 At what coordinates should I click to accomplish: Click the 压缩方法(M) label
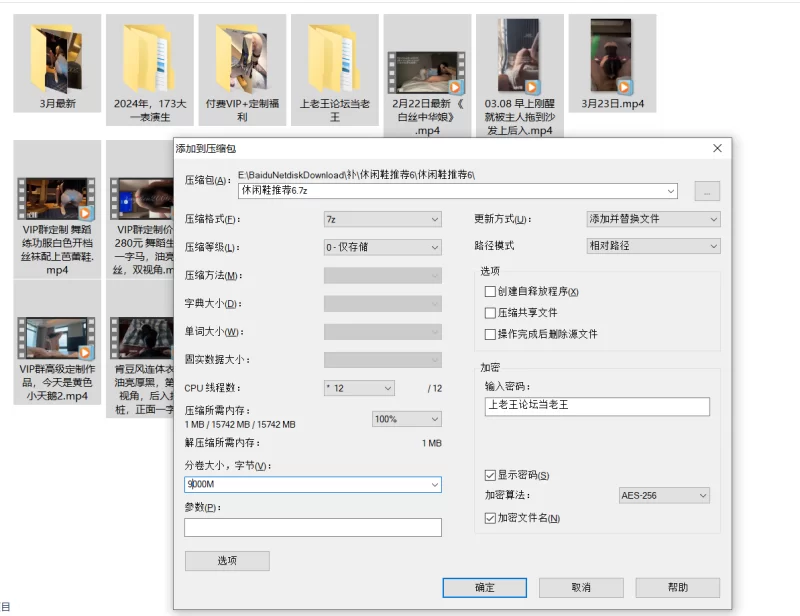click(x=213, y=276)
